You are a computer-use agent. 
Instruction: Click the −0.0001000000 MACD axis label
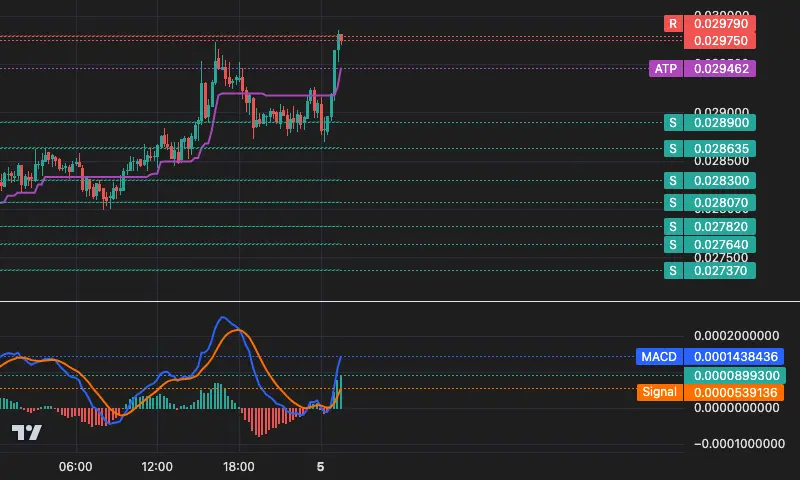(x=739, y=444)
